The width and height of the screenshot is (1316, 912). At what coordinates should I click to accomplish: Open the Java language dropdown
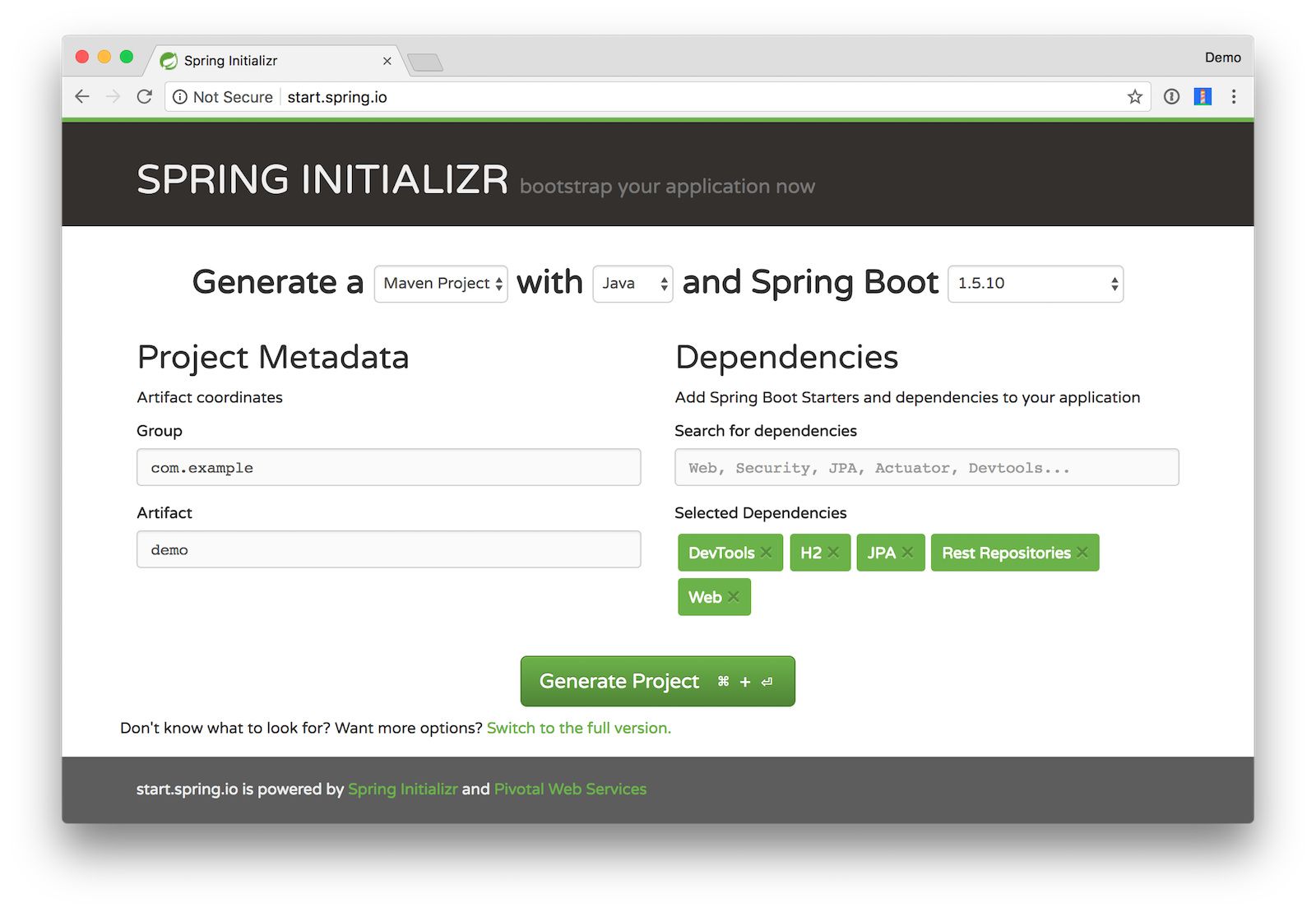click(633, 284)
